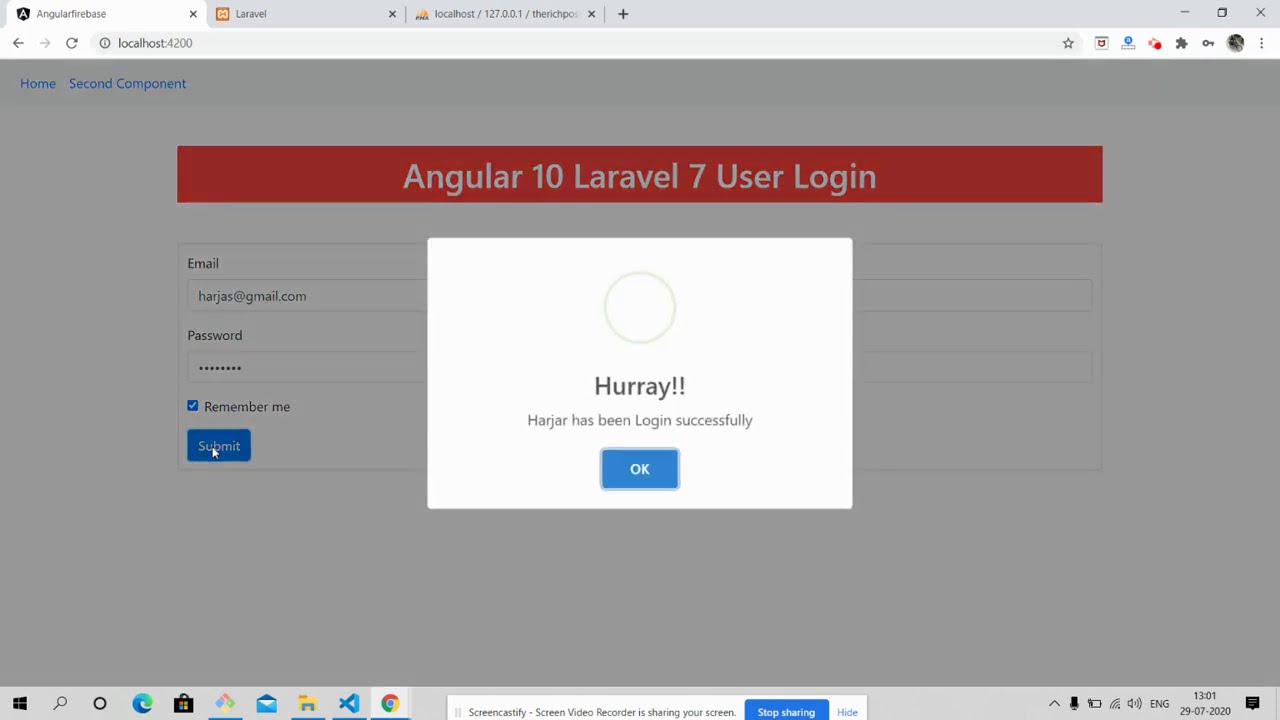1280x720 pixels.
Task: Open the Windows Start menu
Action: 20,704
